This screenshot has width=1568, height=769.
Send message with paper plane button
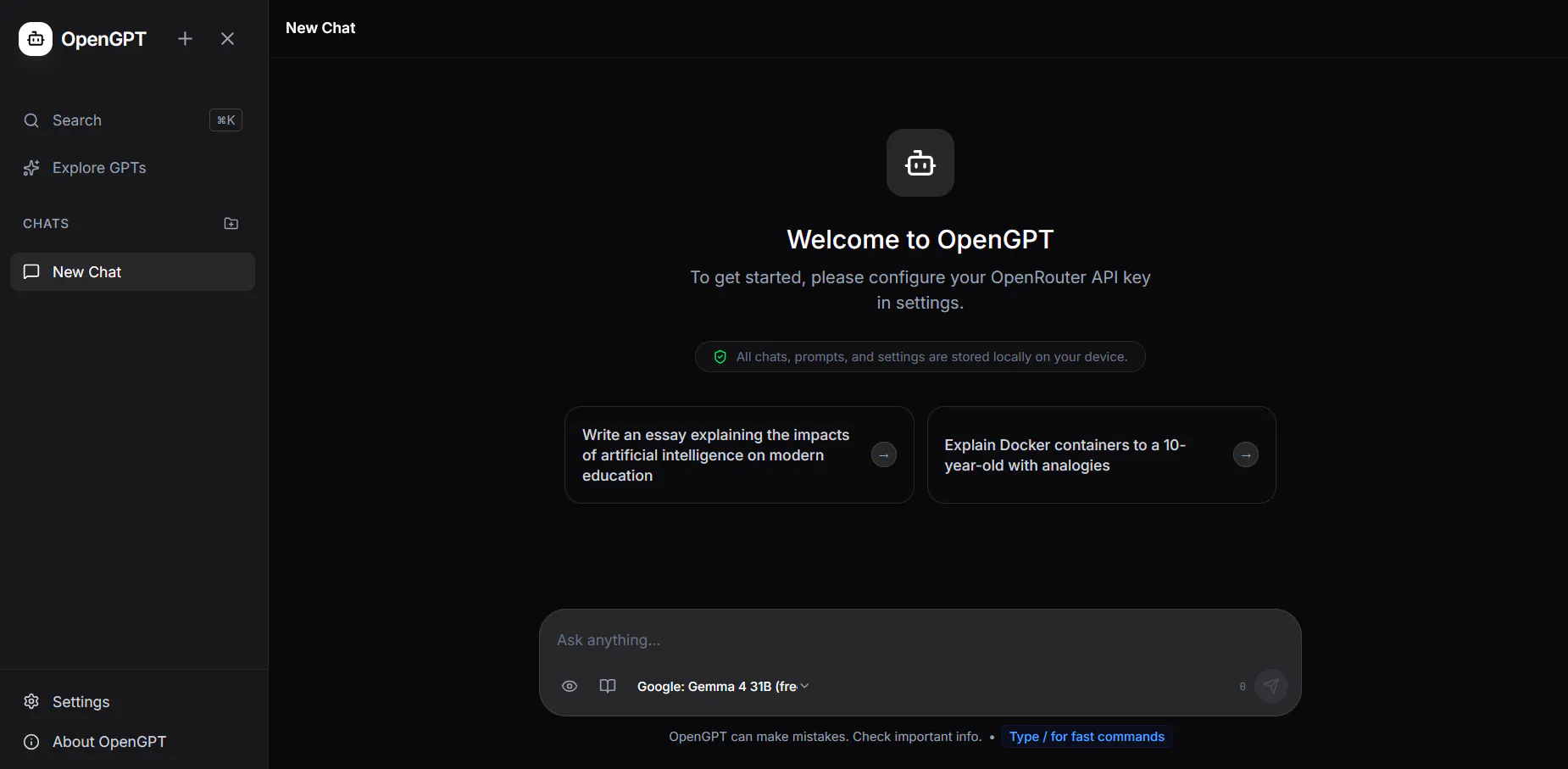[x=1271, y=686]
